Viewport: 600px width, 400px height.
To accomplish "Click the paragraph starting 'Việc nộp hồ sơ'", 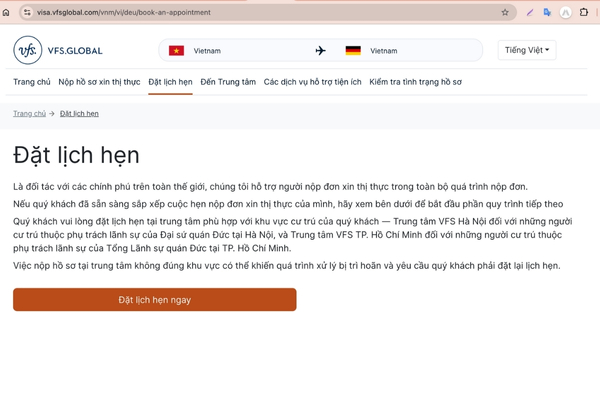I will tap(287, 266).
